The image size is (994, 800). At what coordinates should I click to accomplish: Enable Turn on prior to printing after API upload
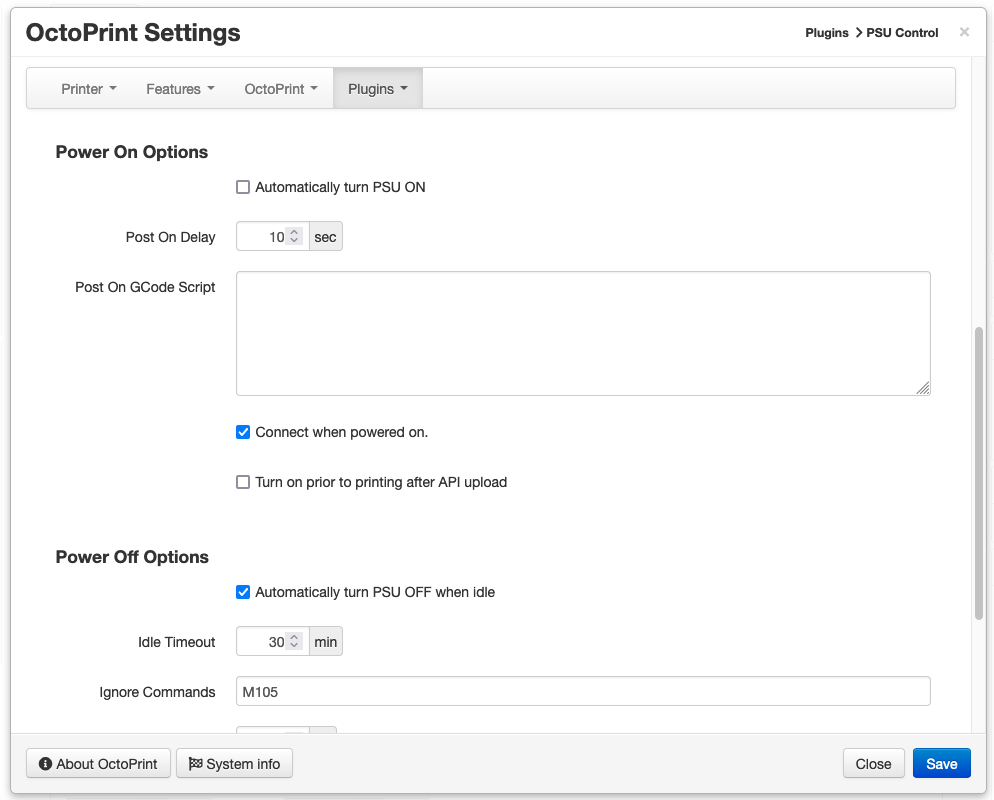click(243, 482)
